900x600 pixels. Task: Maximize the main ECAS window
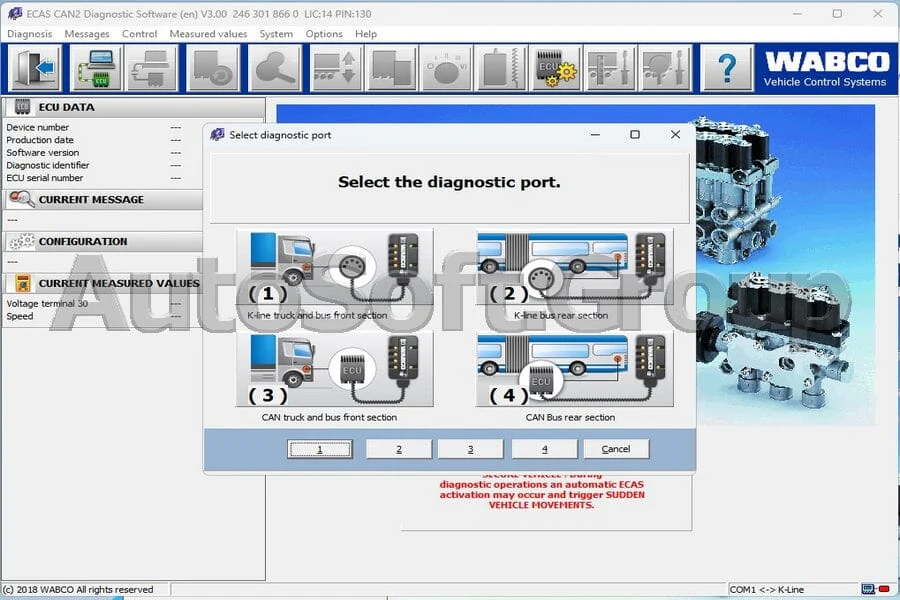pyautogui.click(x=837, y=13)
